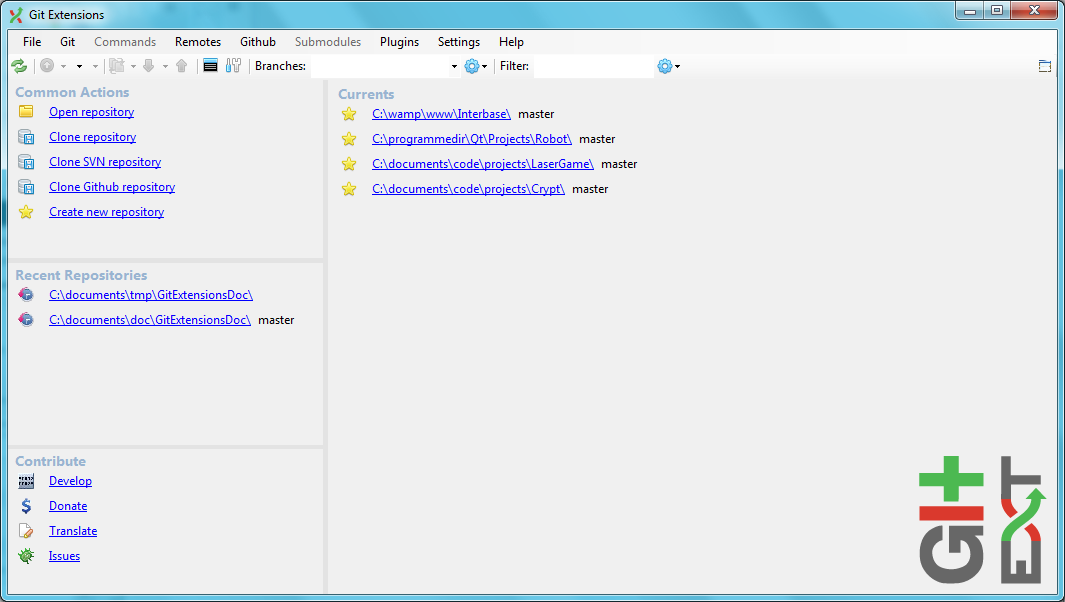Click inside the Filter text field
The image size is (1065, 602).
(x=594, y=67)
